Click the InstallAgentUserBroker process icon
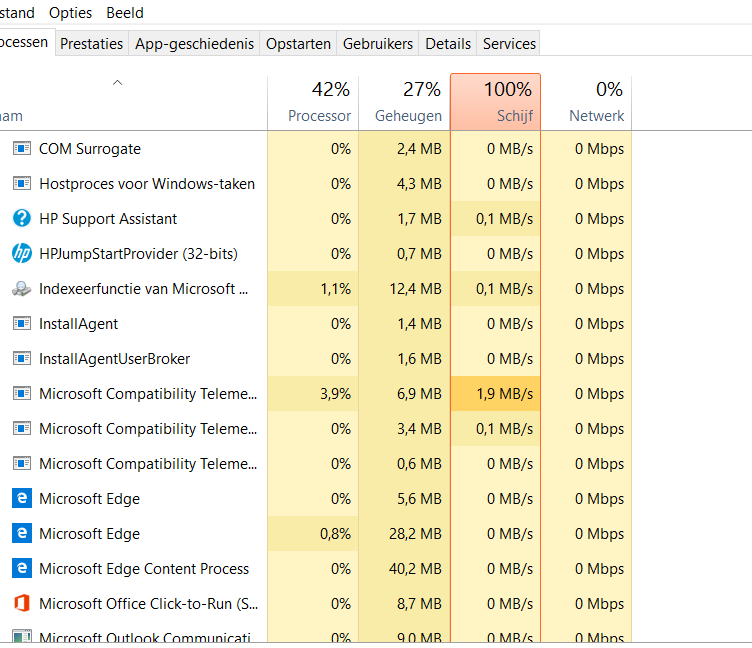Viewport: 752px width, 648px height. 22,359
